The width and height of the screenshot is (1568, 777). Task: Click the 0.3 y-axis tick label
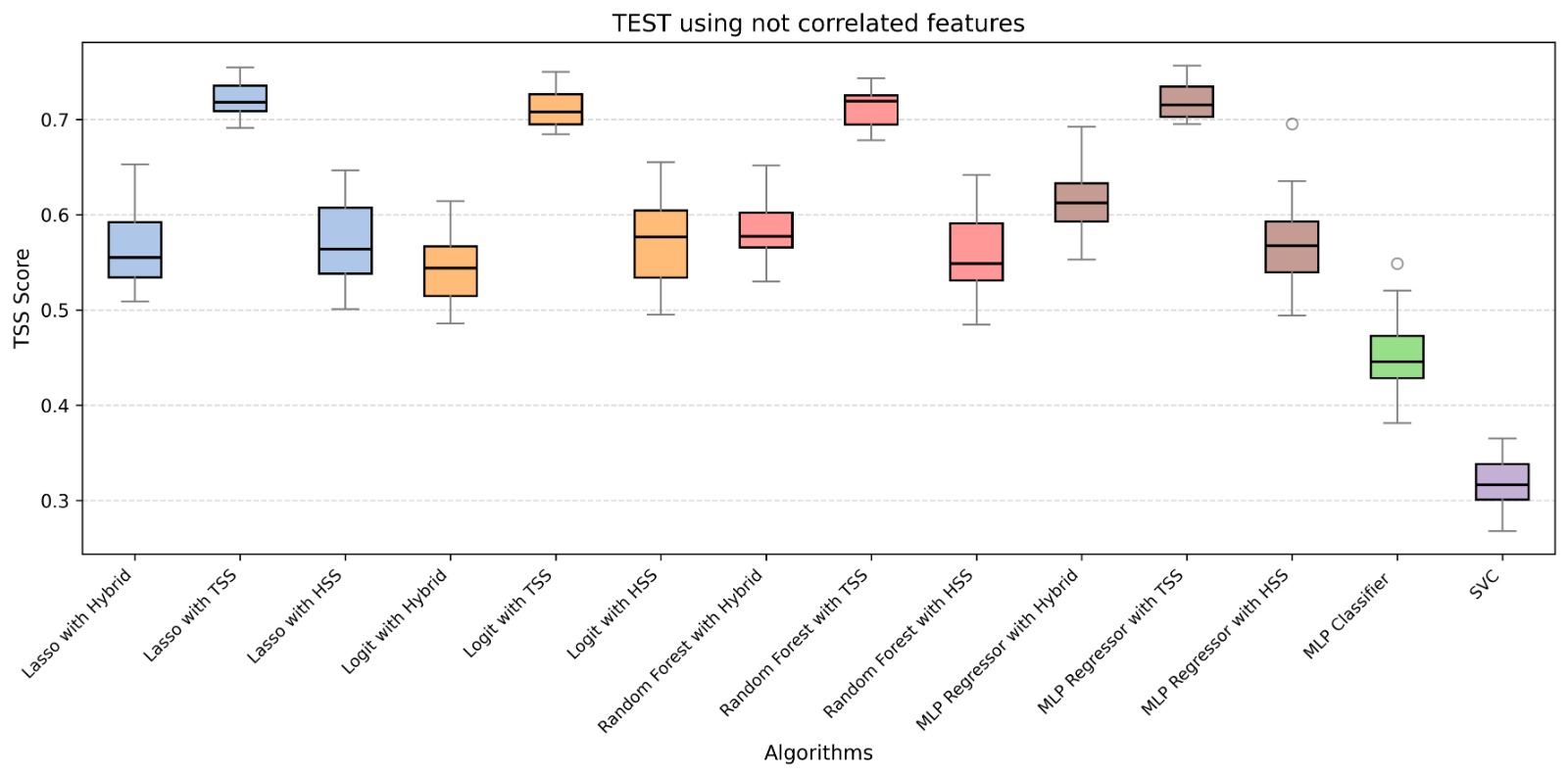[54, 501]
